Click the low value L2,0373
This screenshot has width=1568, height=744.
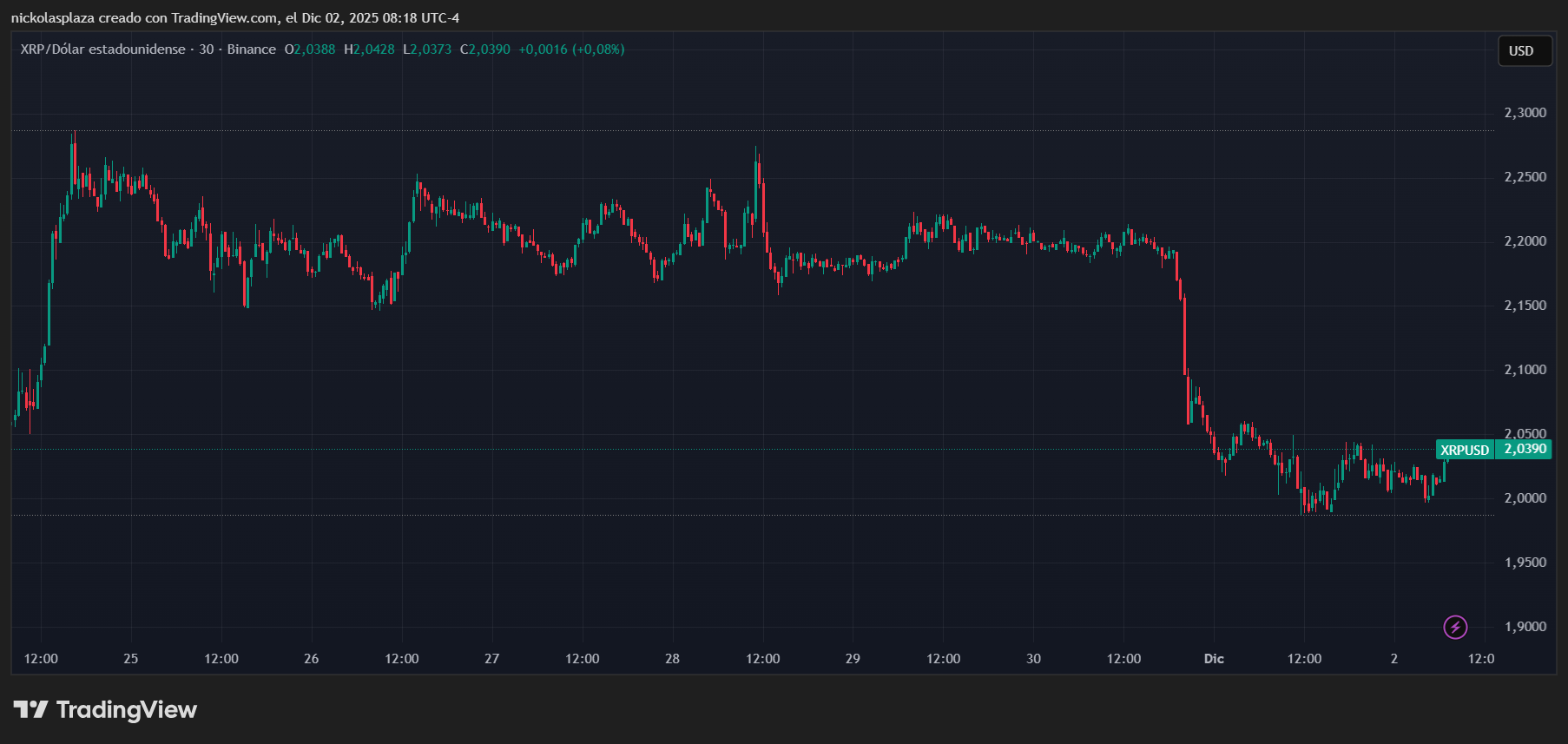coord(427,49)
